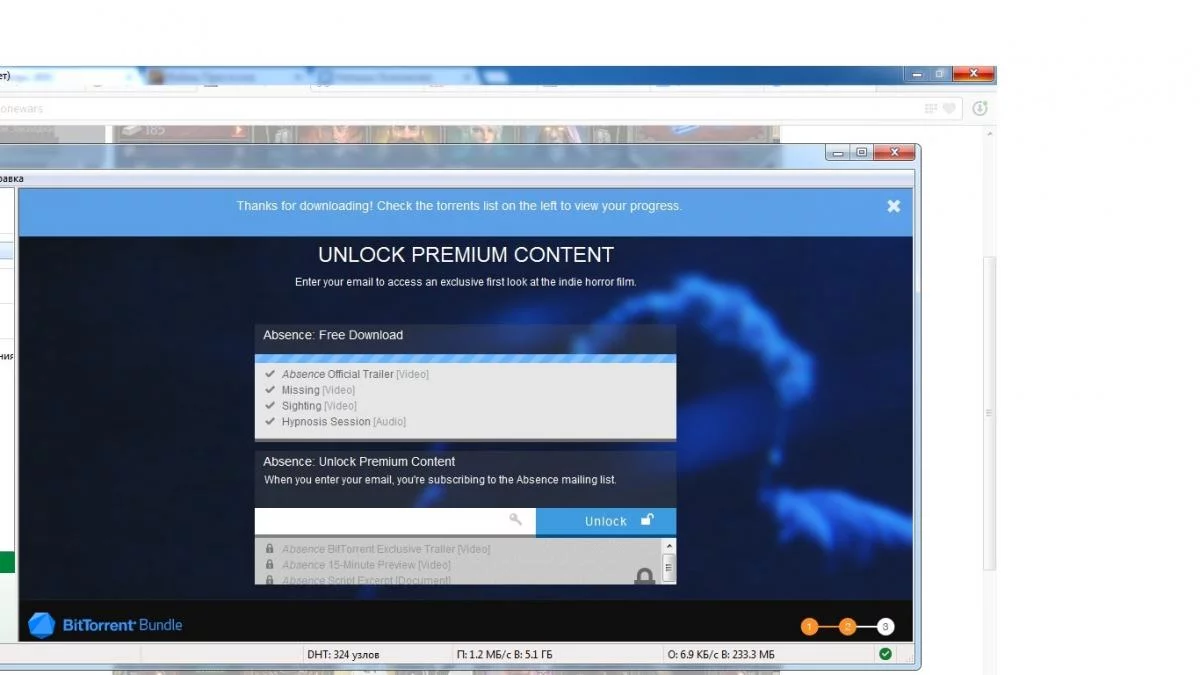
Task: Click the email input field beside Unlock
Action: pyautogui.click(x=395, y=521)
